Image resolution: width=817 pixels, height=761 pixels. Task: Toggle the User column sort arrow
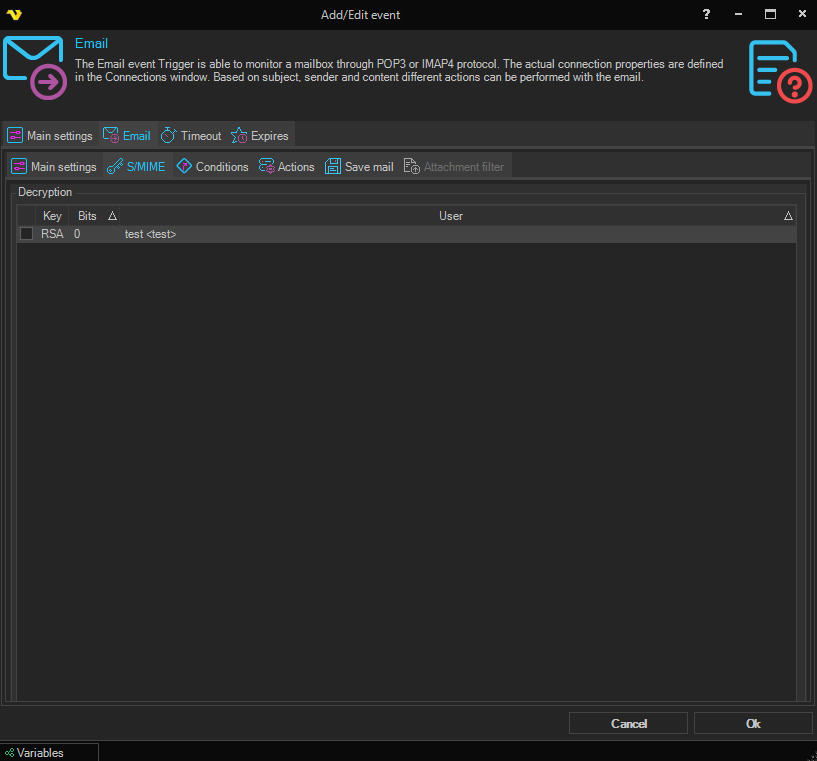(788, 216)
